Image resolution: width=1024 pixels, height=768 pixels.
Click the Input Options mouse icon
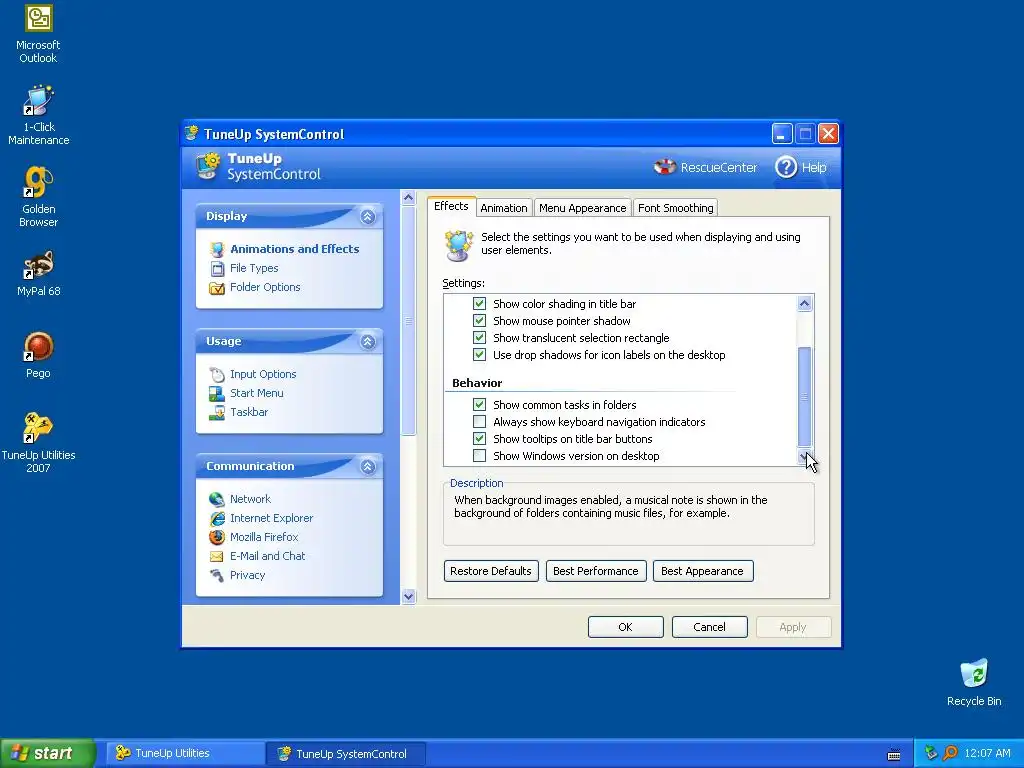217,374
